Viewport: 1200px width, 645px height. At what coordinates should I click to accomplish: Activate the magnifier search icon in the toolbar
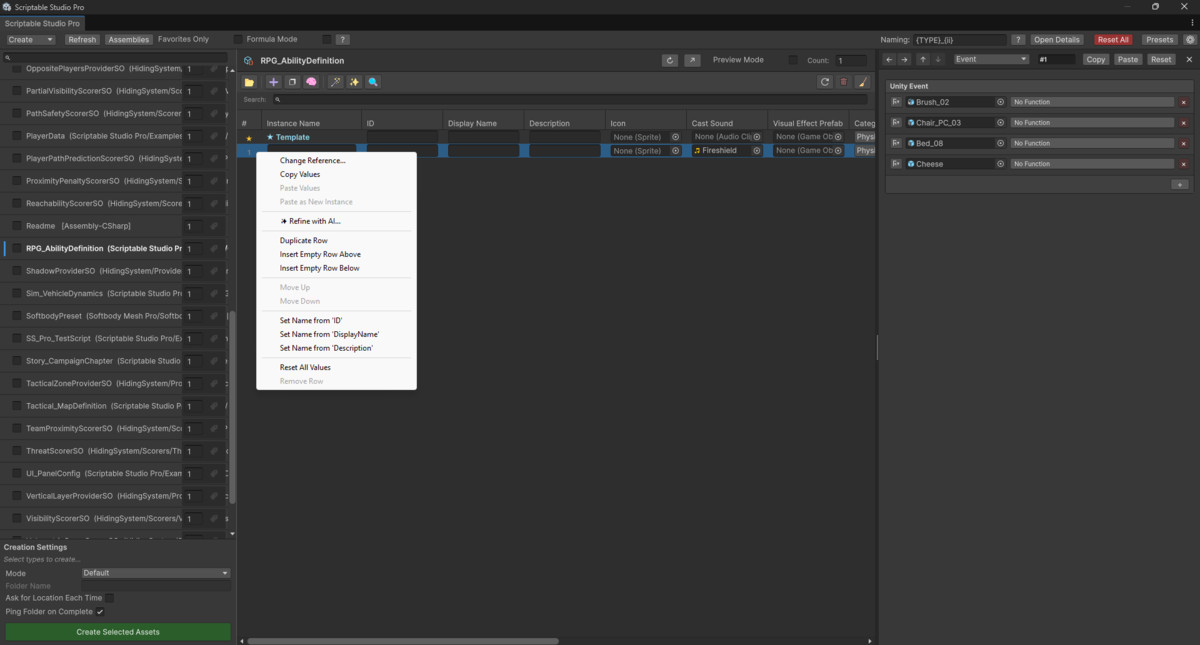coord(373,82)
